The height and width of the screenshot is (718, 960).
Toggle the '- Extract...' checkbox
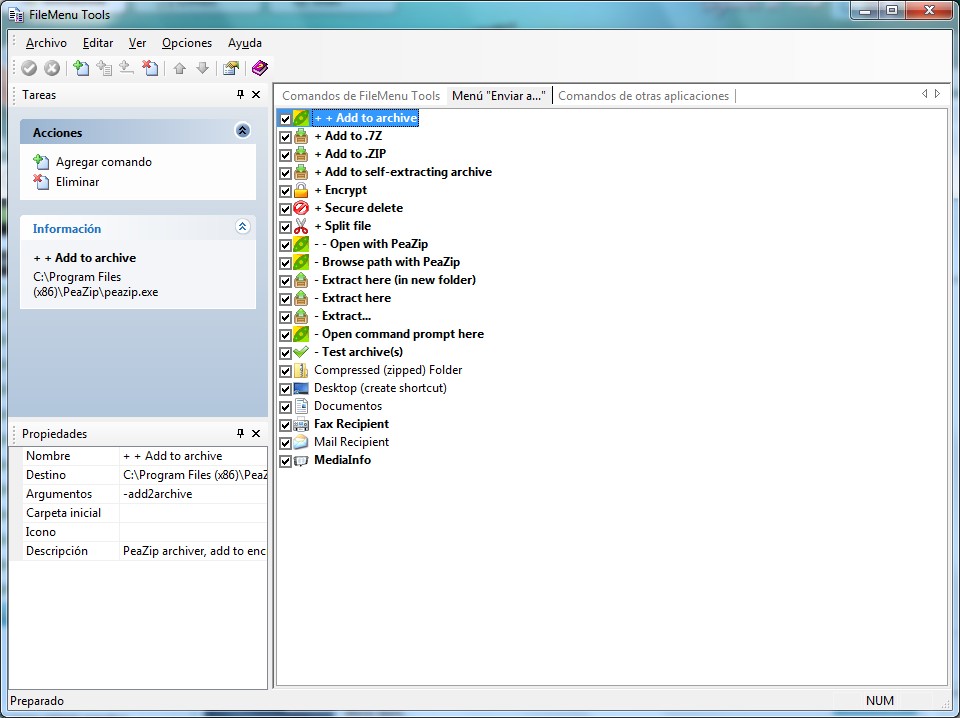[x=285, y=317]
